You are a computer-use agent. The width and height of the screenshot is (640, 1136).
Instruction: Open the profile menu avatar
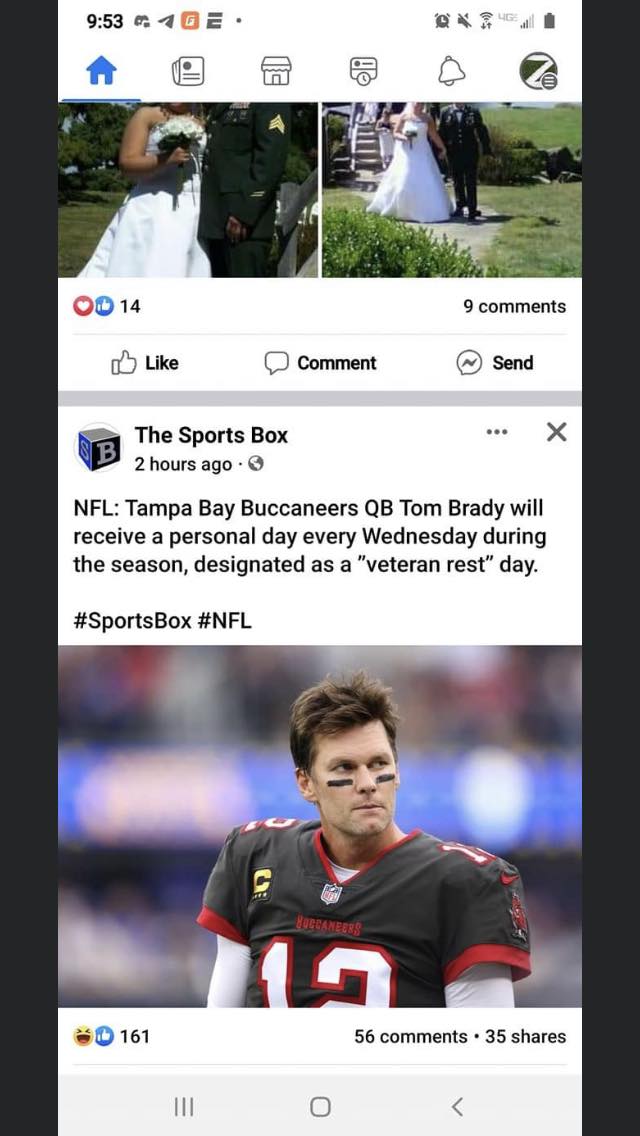point(539,72)
